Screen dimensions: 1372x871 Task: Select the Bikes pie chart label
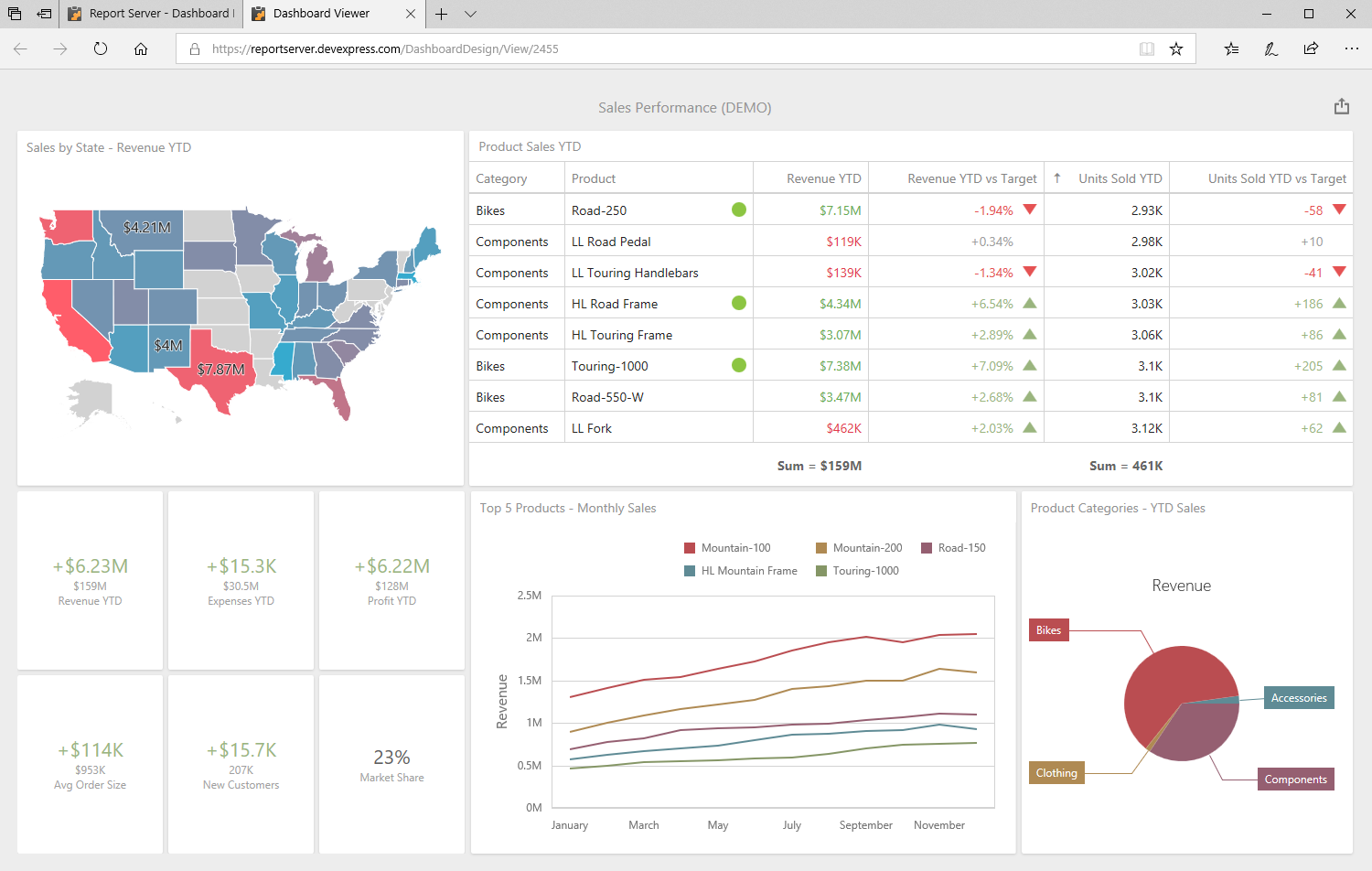coord(1048,630)
